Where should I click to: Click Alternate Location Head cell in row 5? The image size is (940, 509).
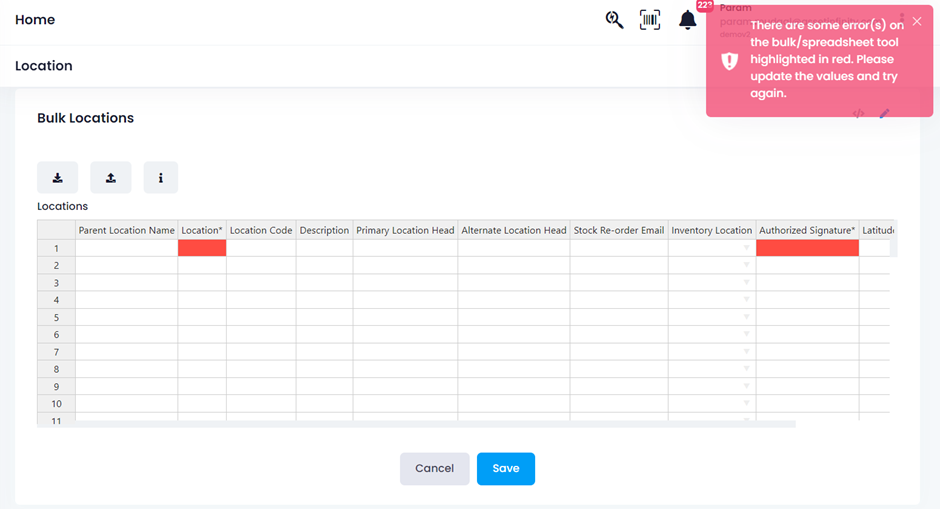[x=514, y=317]
